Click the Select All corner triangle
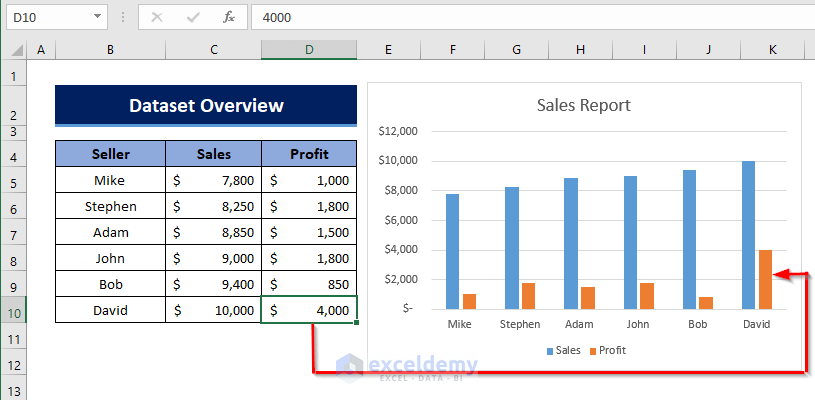This screenshot has width=815, height=400. 14,49
